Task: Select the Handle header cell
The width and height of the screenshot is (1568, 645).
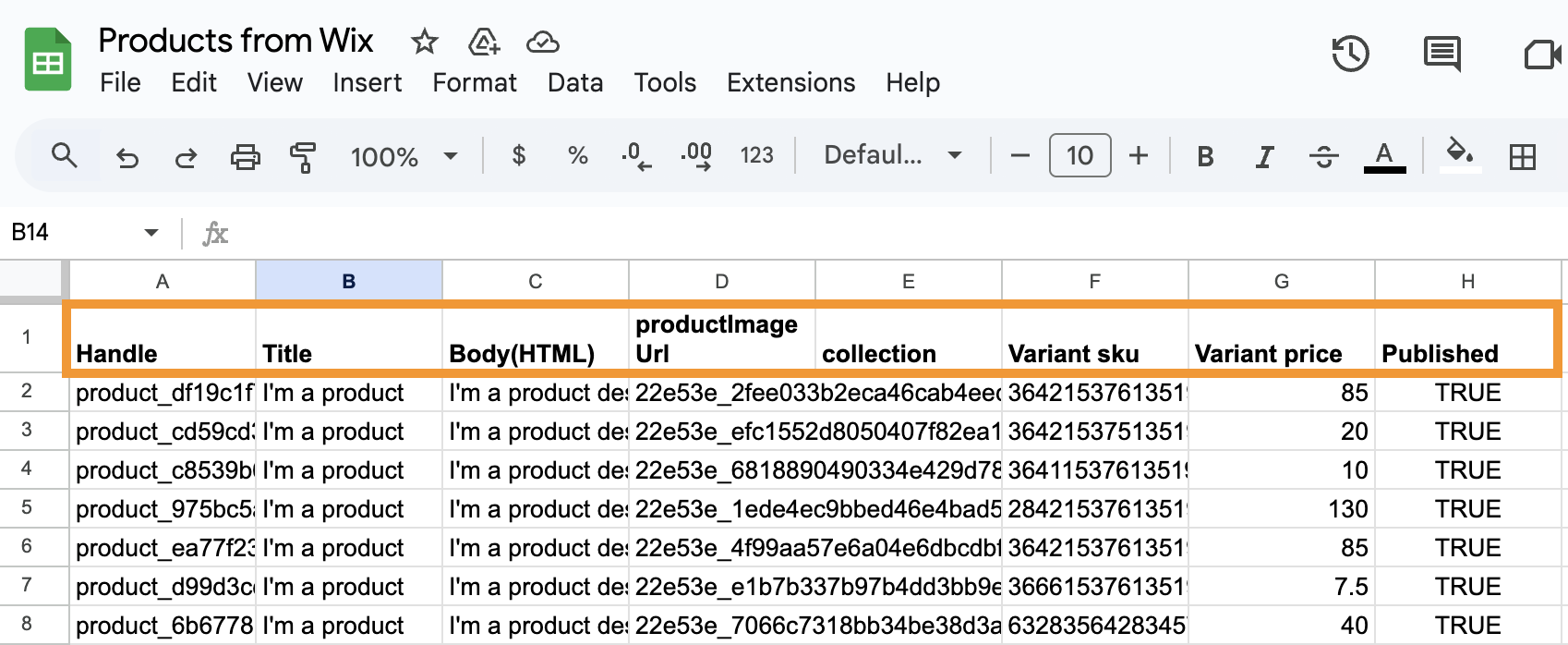Action: click(x=163, y=338)
